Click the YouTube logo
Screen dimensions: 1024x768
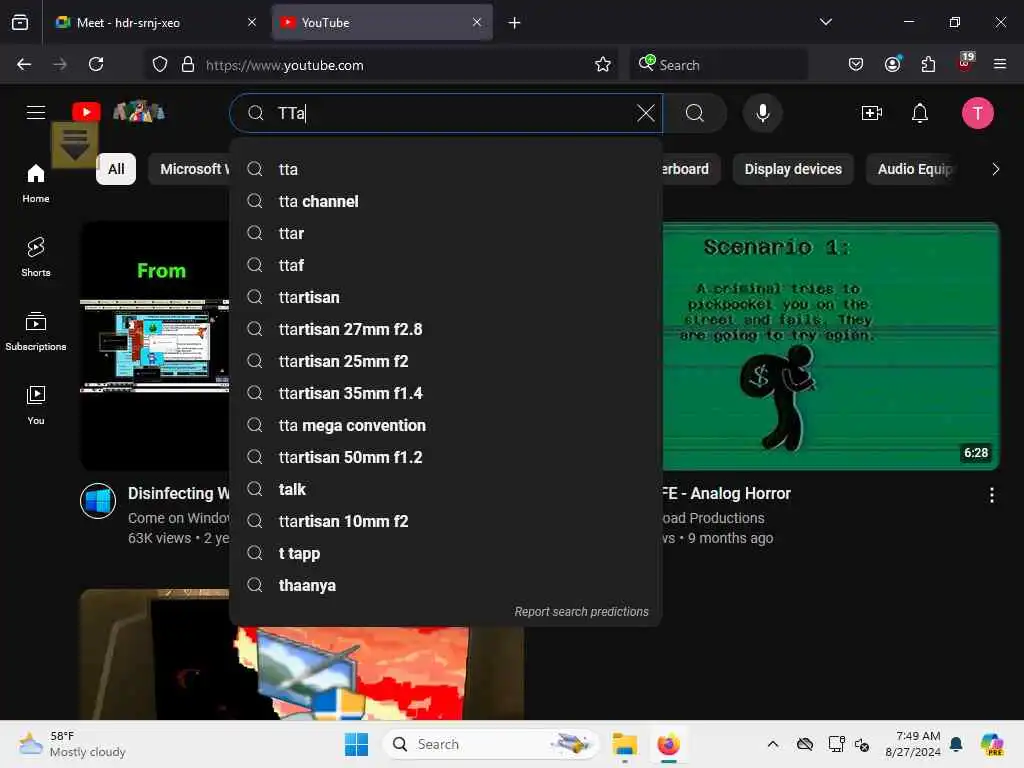tap(86, 112)
